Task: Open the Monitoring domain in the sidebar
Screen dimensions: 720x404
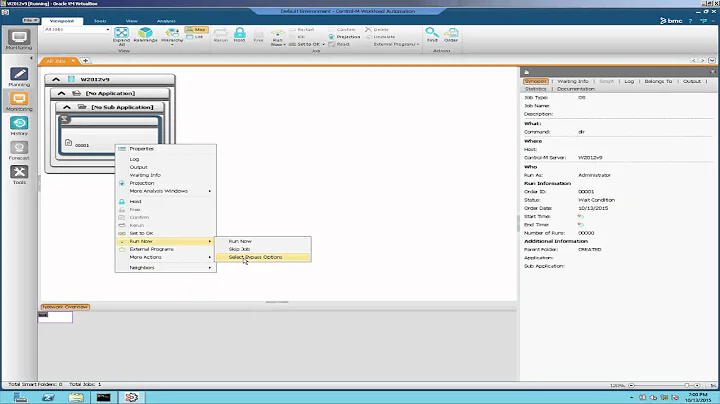Action: (x=19, y=101)
